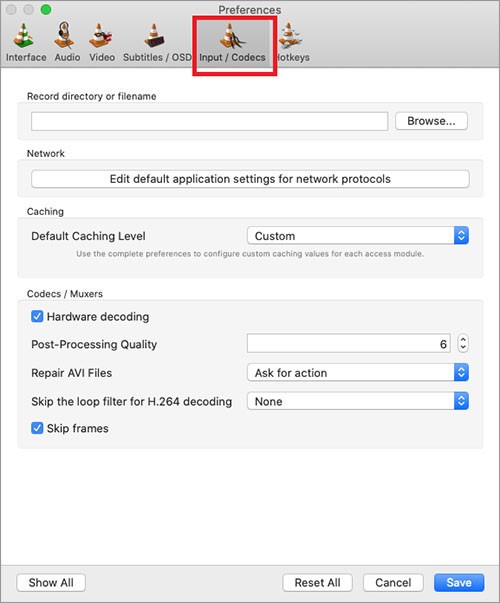Viewport: 500px width, 603px height.
Task: Click the green zoom window button
Action: coord(46,9)
